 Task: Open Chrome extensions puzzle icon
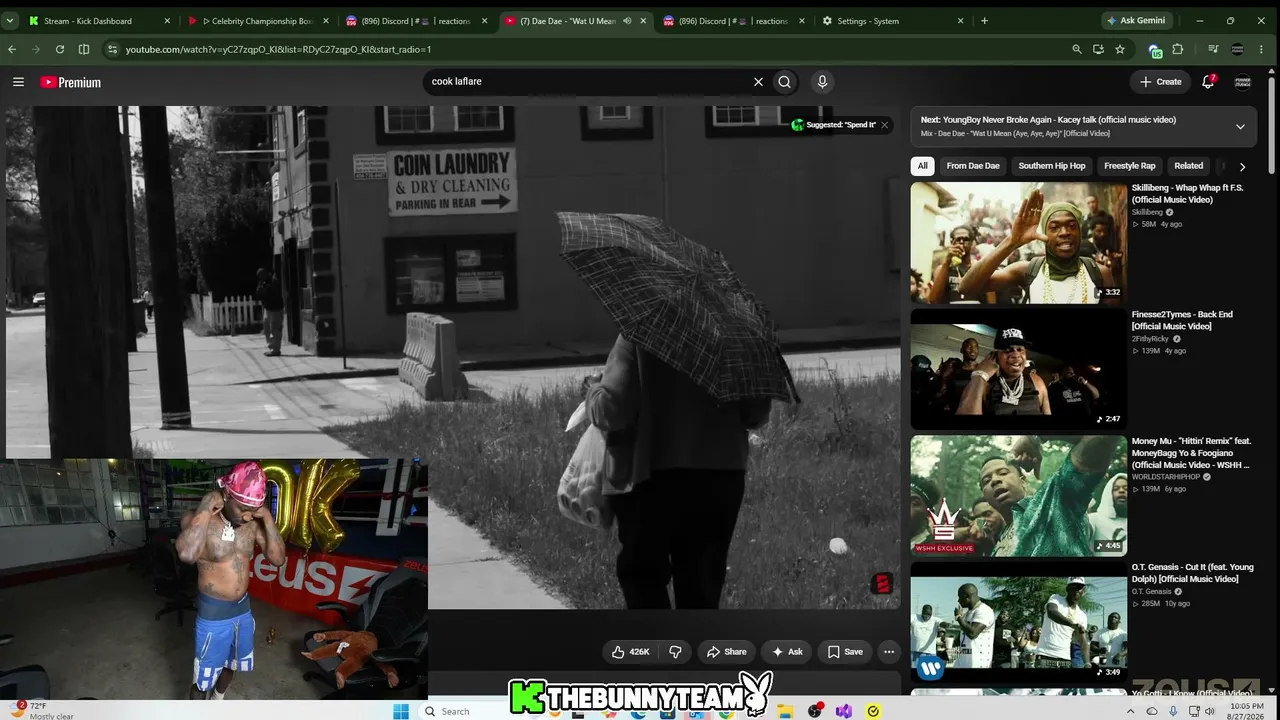tap(1178, 49)
